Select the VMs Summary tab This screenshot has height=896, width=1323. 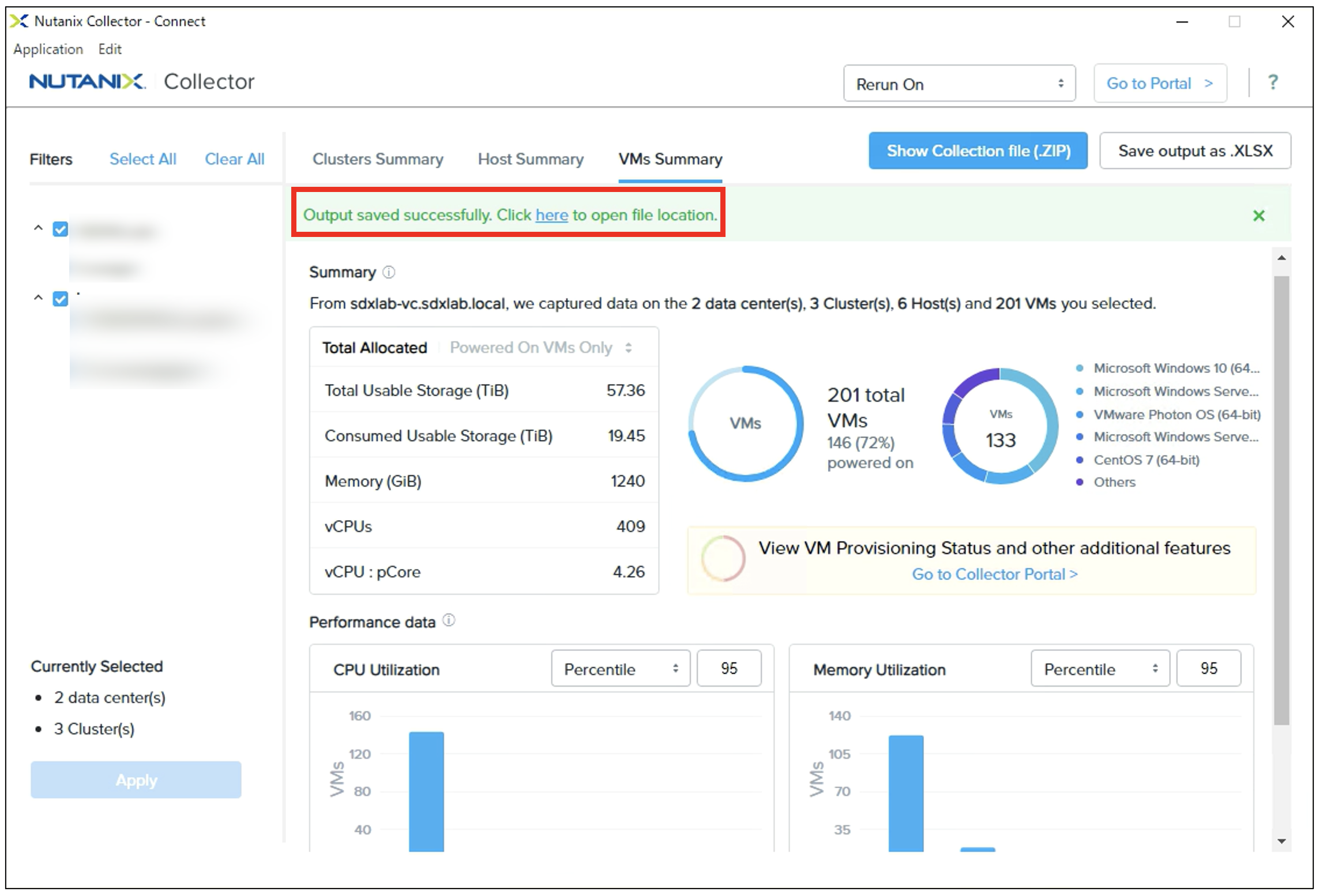coord(670,159)
